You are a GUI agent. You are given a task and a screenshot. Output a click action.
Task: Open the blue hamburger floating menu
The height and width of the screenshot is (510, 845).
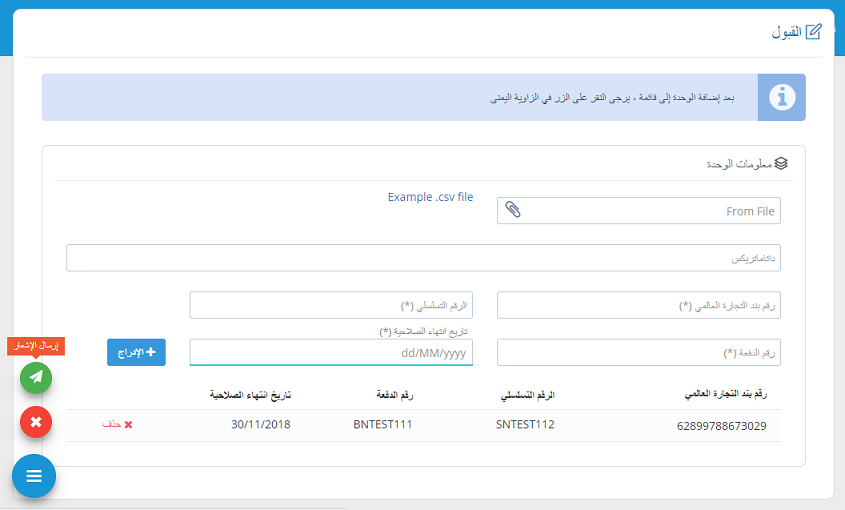point(34,476)
